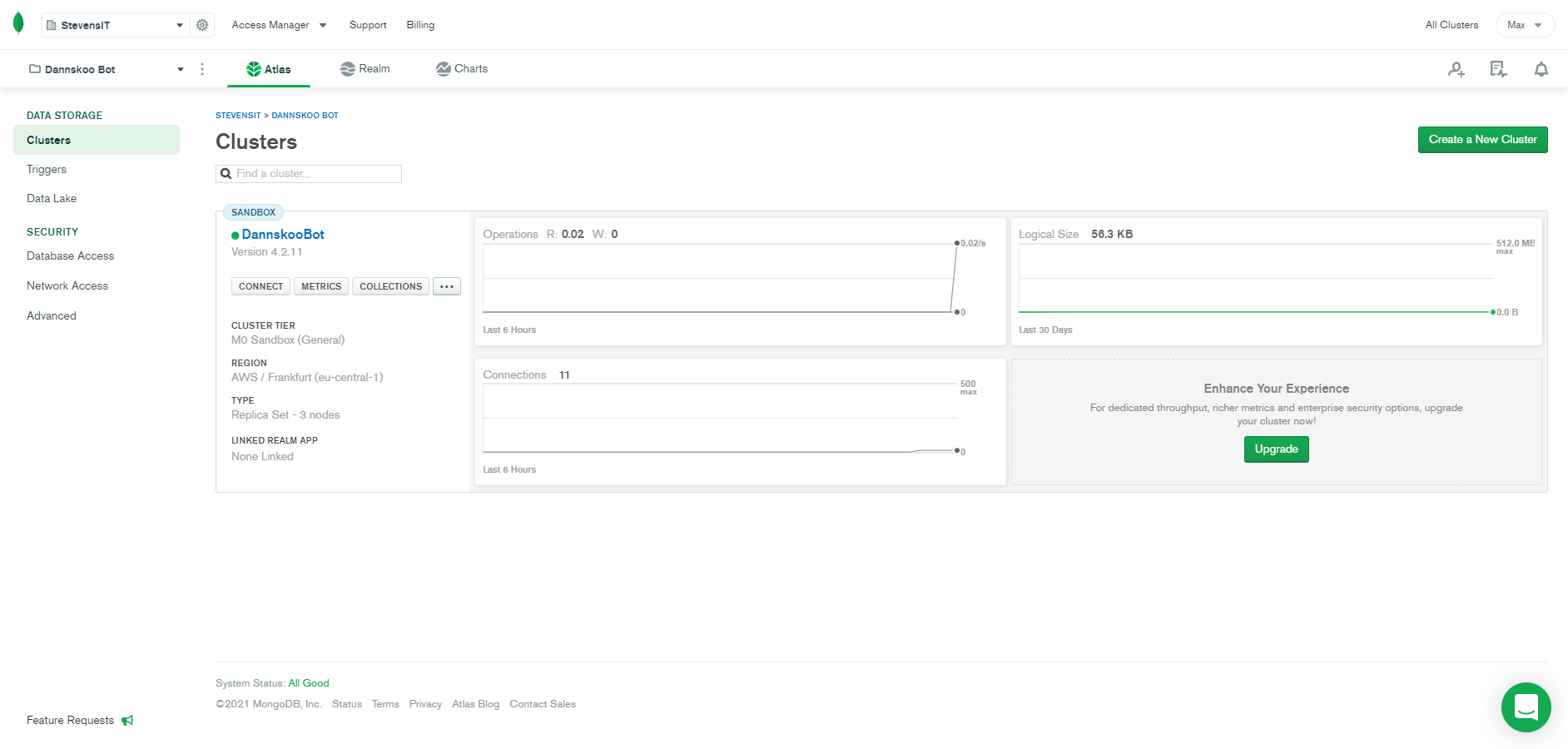Click the MongoDB leaf logo
Image resolution: width=1568 pixels, height=749 pixels.
pyautogui.click(x=18, y=24)
